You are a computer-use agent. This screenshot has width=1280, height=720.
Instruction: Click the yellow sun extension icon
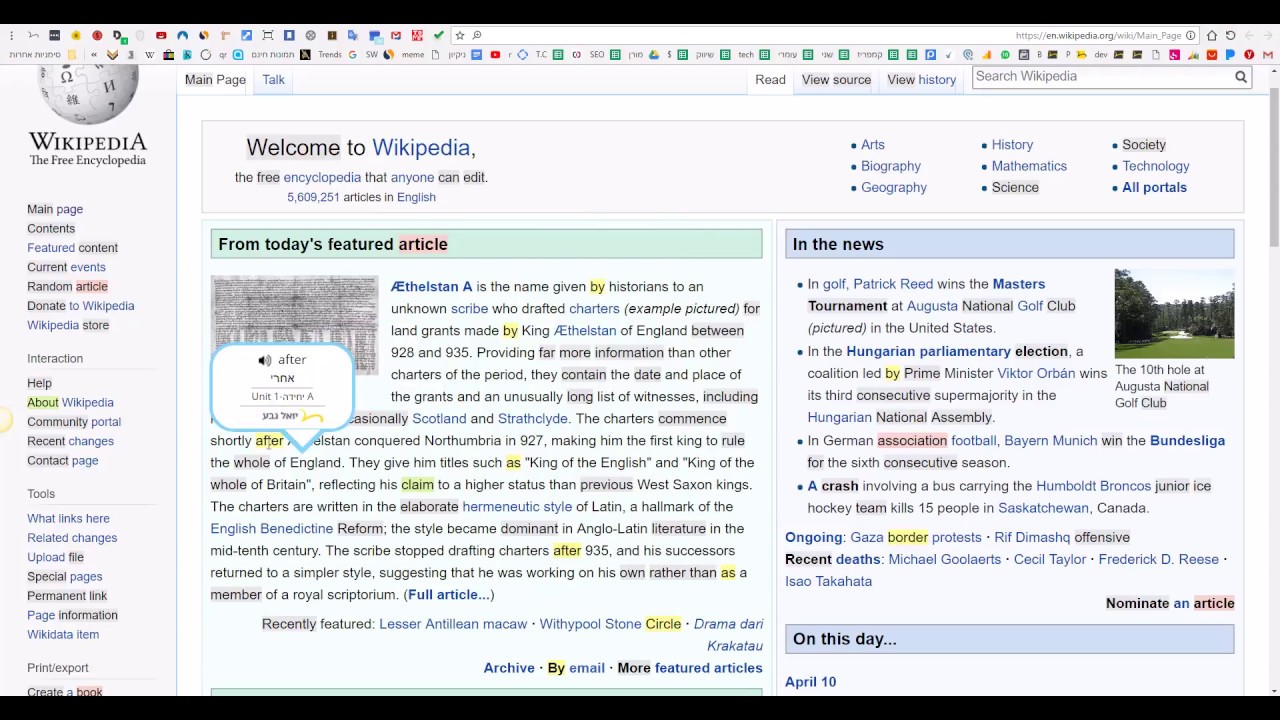[x=76, y=35]
